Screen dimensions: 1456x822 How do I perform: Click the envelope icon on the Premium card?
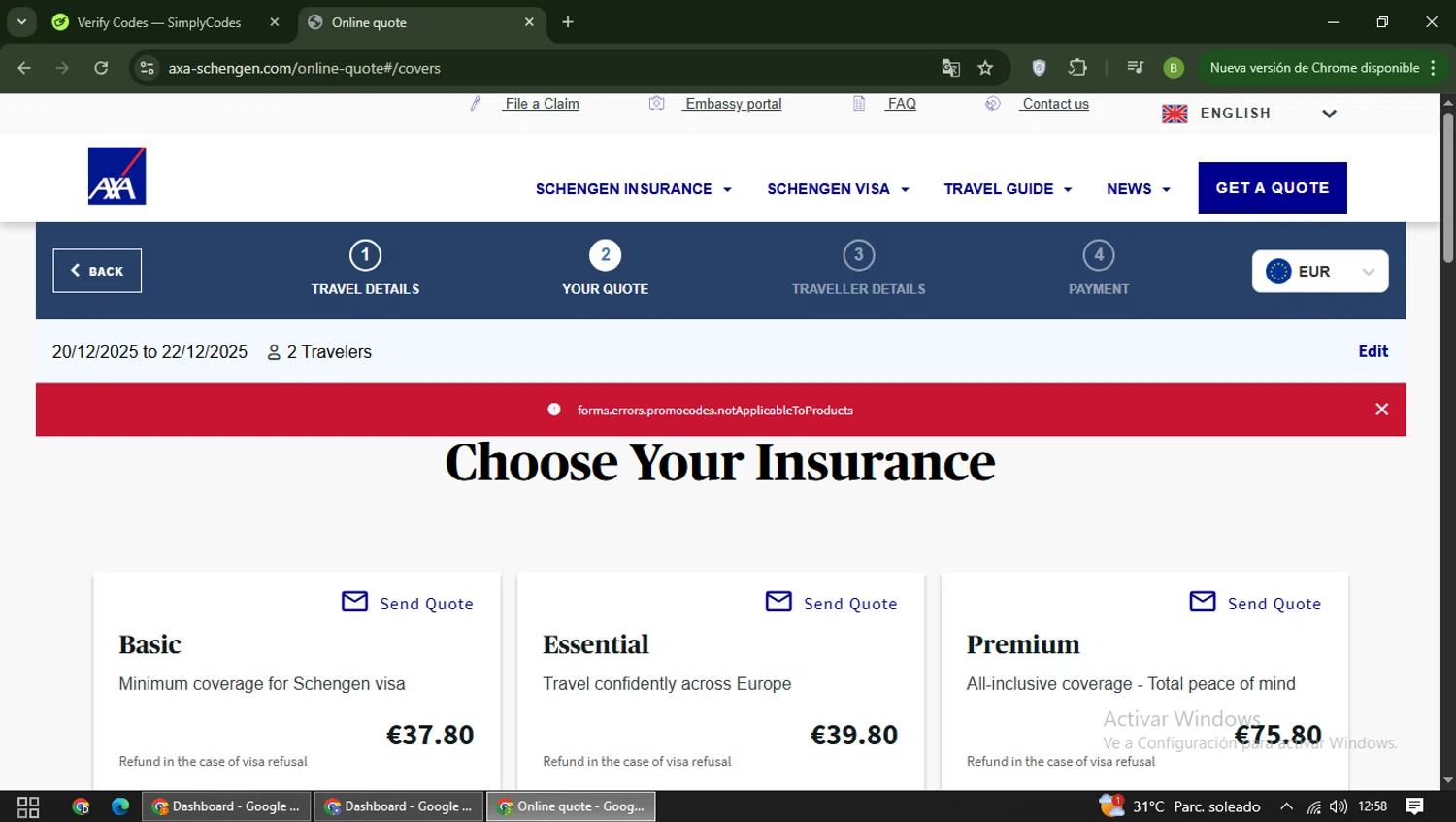pyautogui.click(x=1203, y=602)
